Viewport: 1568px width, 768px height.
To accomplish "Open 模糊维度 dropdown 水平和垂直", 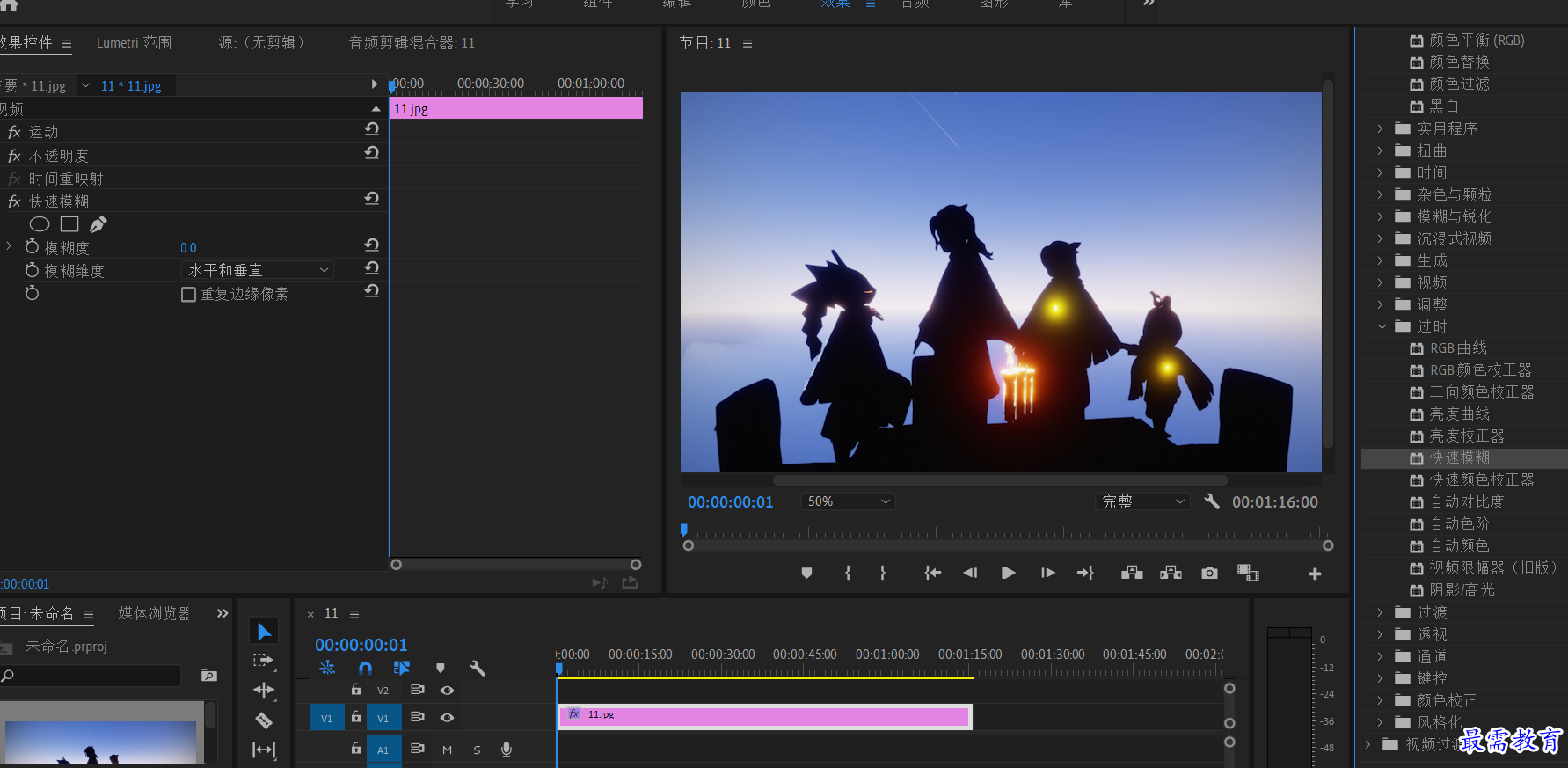I will click(x=259, y=270).
